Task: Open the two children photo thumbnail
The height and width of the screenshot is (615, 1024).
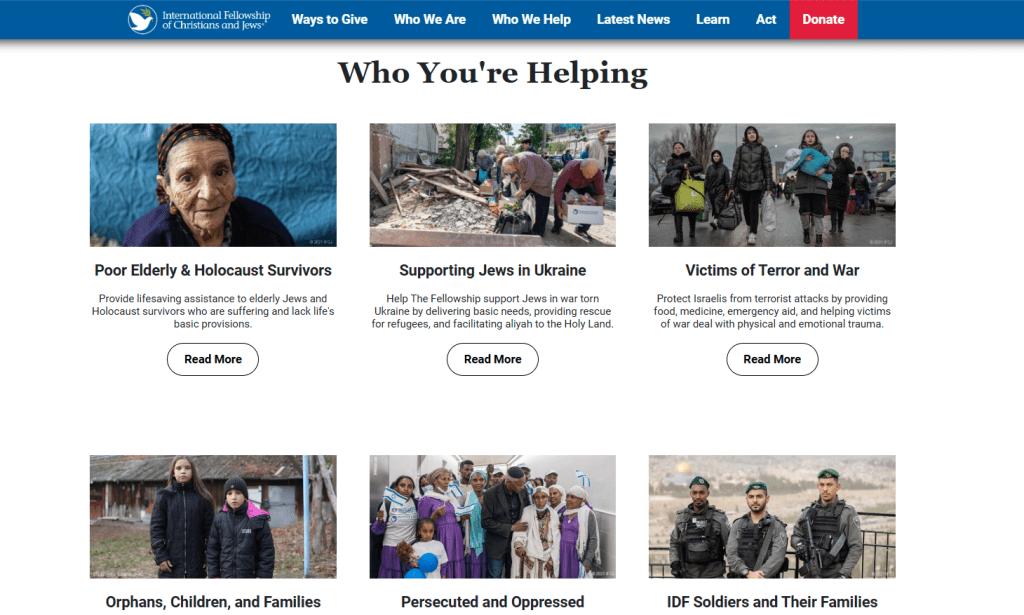Action: pos(213,516)
